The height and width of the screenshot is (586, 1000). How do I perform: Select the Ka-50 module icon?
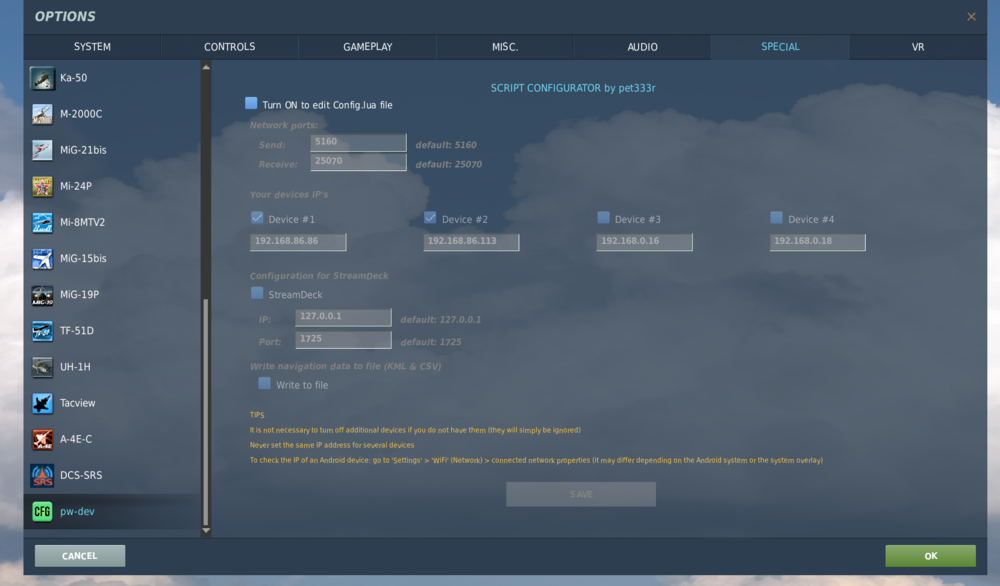[42, 78]
